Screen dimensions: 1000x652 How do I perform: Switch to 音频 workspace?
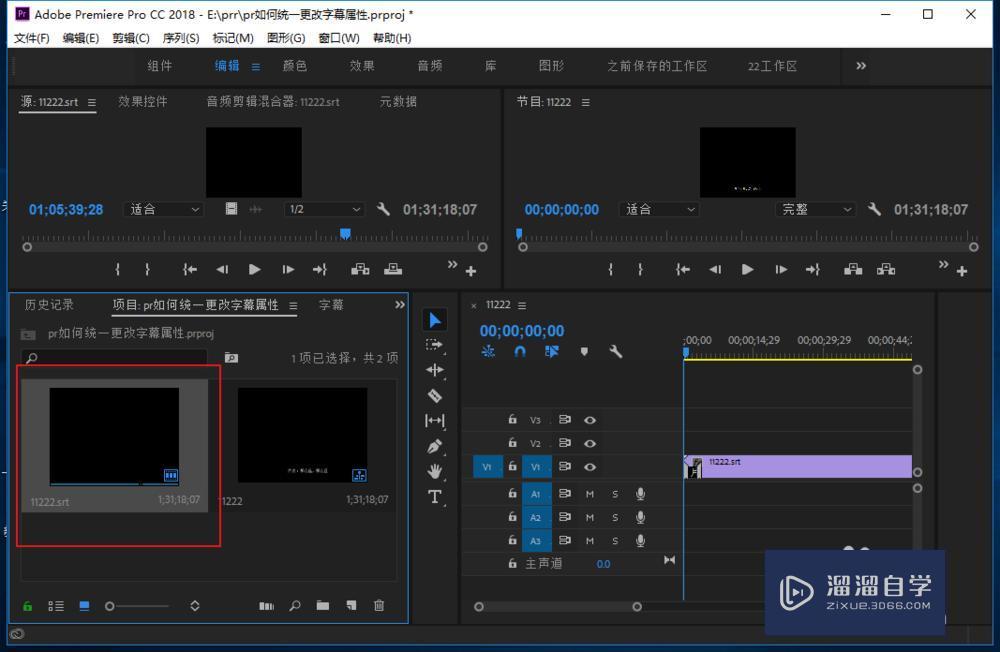430,66
